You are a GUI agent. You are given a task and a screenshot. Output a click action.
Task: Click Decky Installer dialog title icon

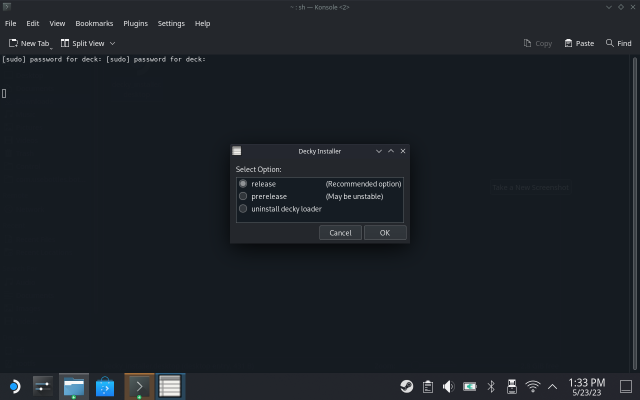pos(237,151)
